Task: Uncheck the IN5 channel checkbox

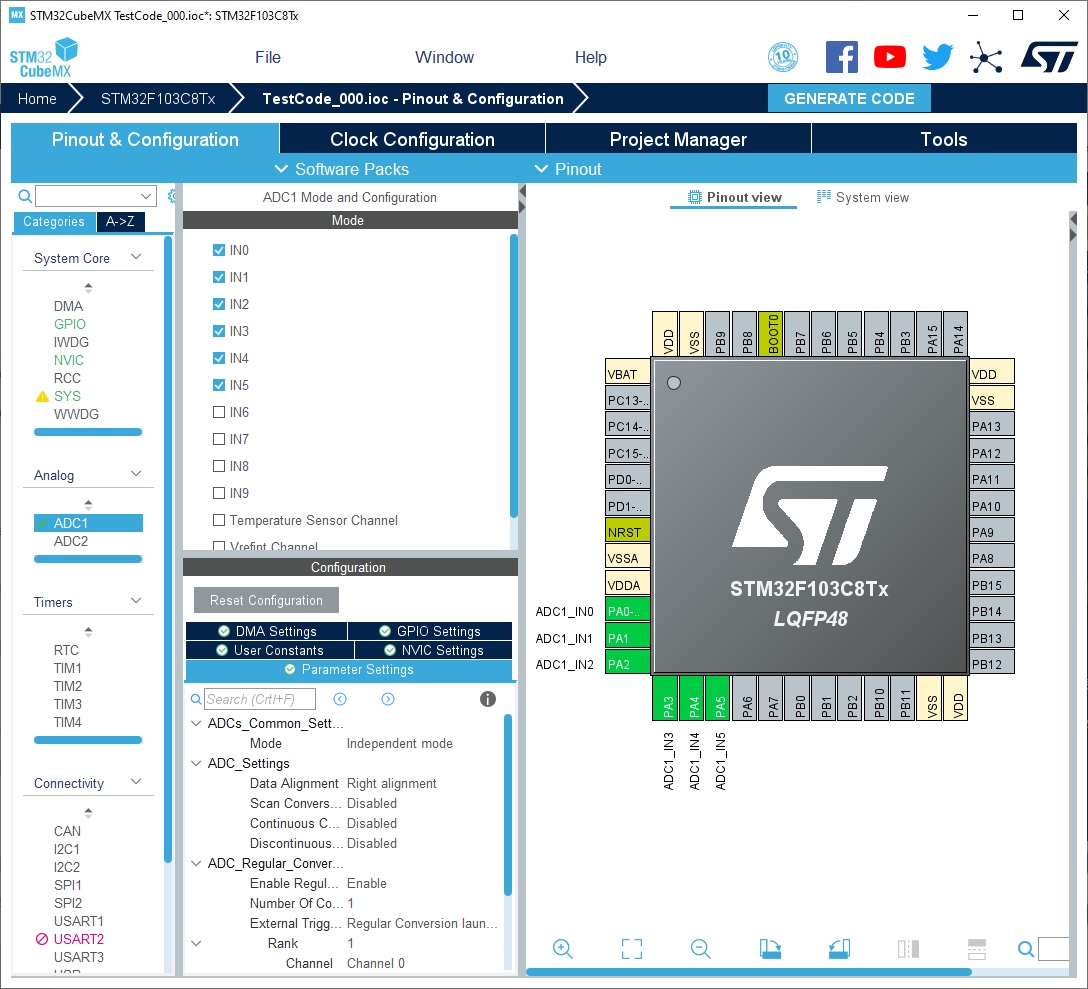Action: point(219,385)
